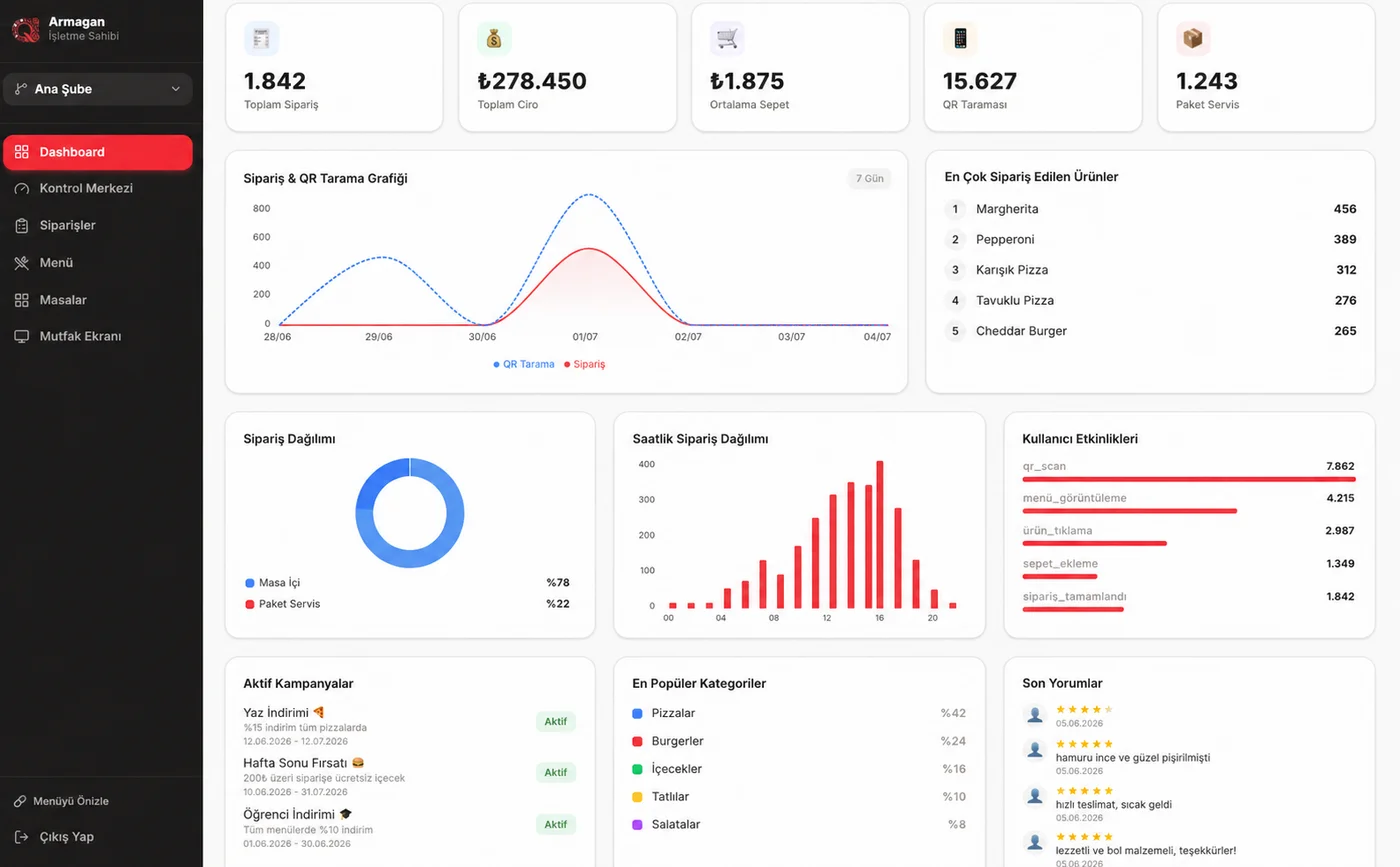The height and width of the screenshot is (867, 1400).
Task: Click the Pizzalar blue category swatch
Action: point(637,713)
